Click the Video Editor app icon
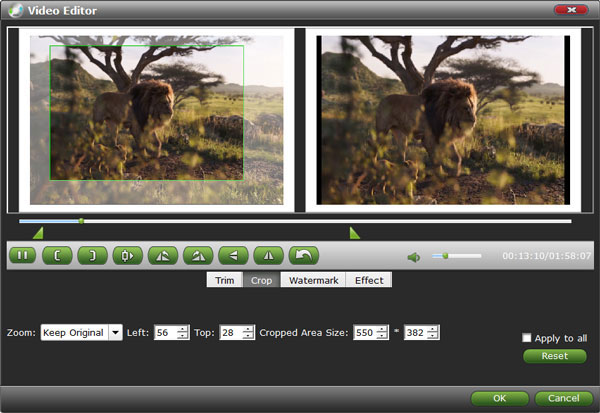This screenshot has width=600, height=413. [16, 10]
